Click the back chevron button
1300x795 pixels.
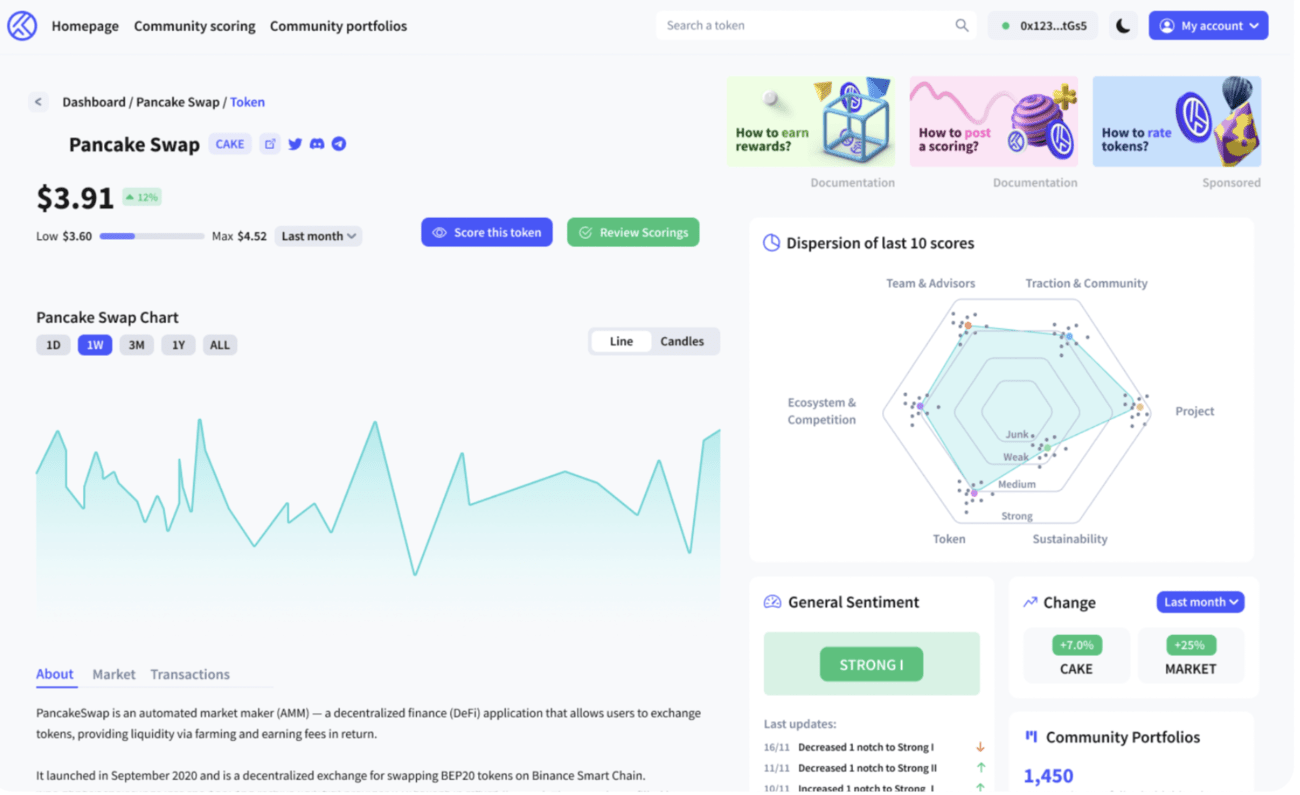pyautogui.click(x=38, y=102)
